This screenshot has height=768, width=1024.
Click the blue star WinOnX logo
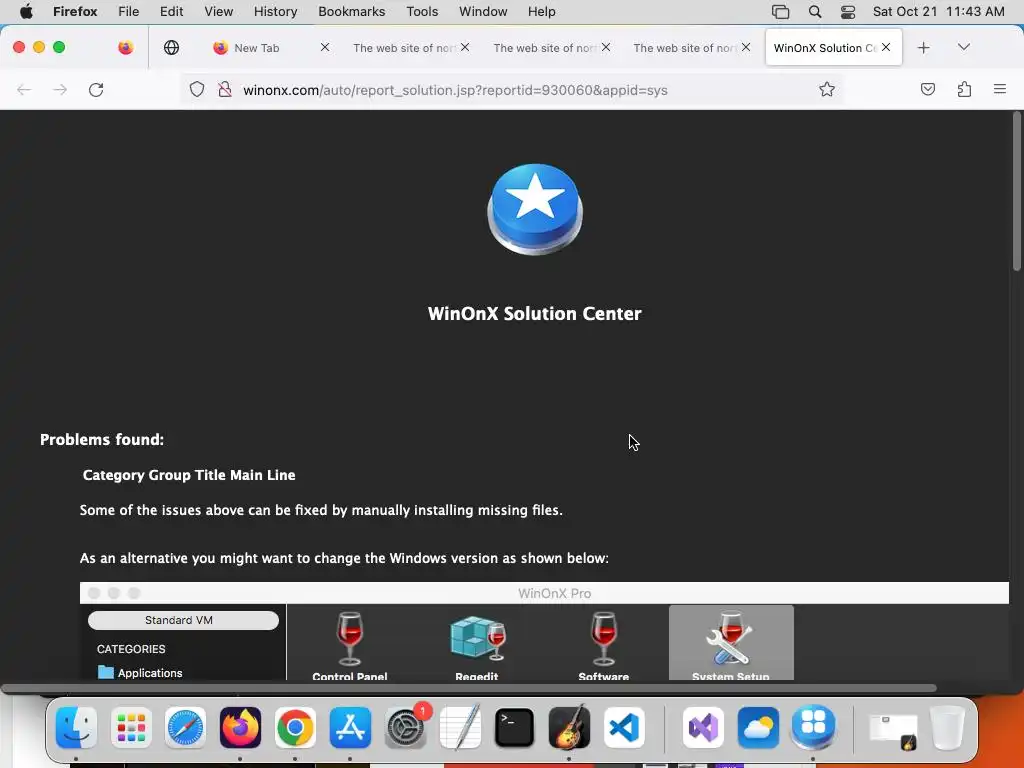pos(535,209)
